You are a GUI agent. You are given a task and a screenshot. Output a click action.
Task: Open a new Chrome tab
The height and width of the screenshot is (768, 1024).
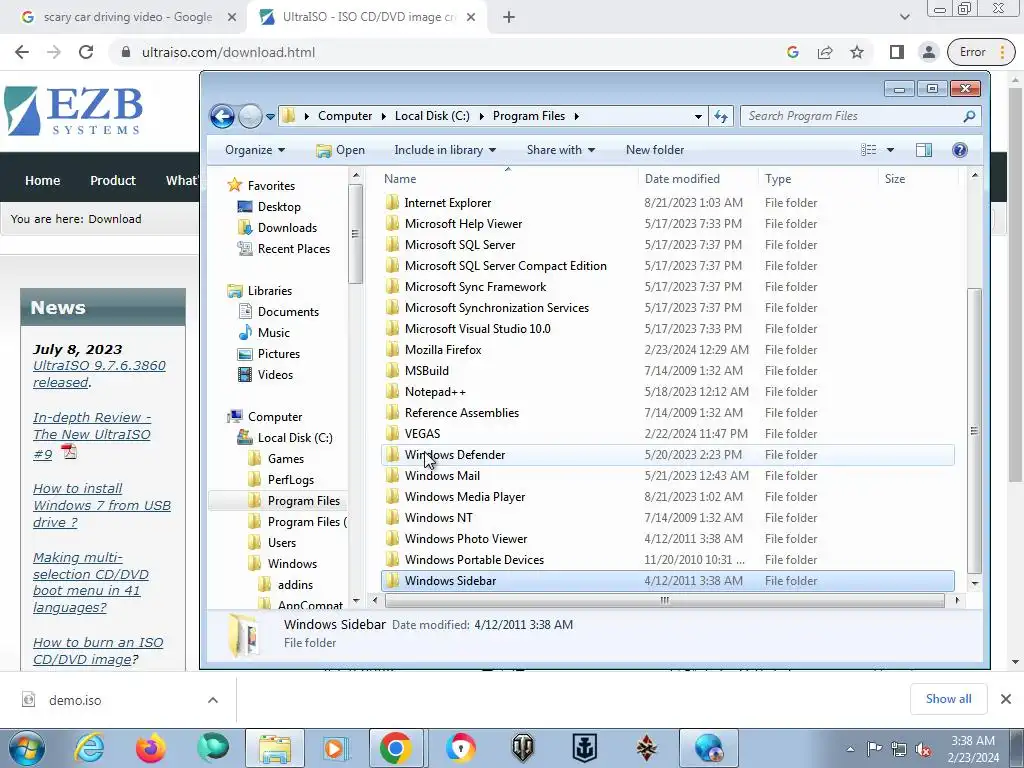509,17
